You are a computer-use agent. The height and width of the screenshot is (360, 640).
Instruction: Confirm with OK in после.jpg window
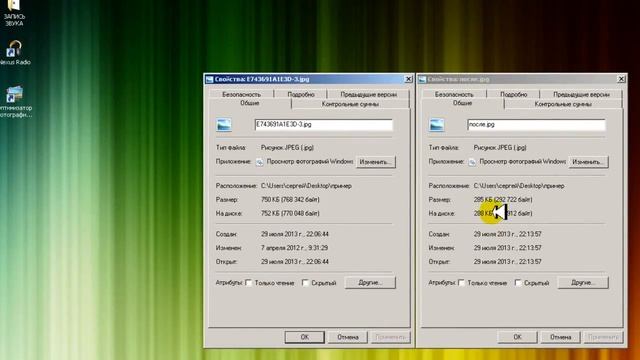point(517,337)
